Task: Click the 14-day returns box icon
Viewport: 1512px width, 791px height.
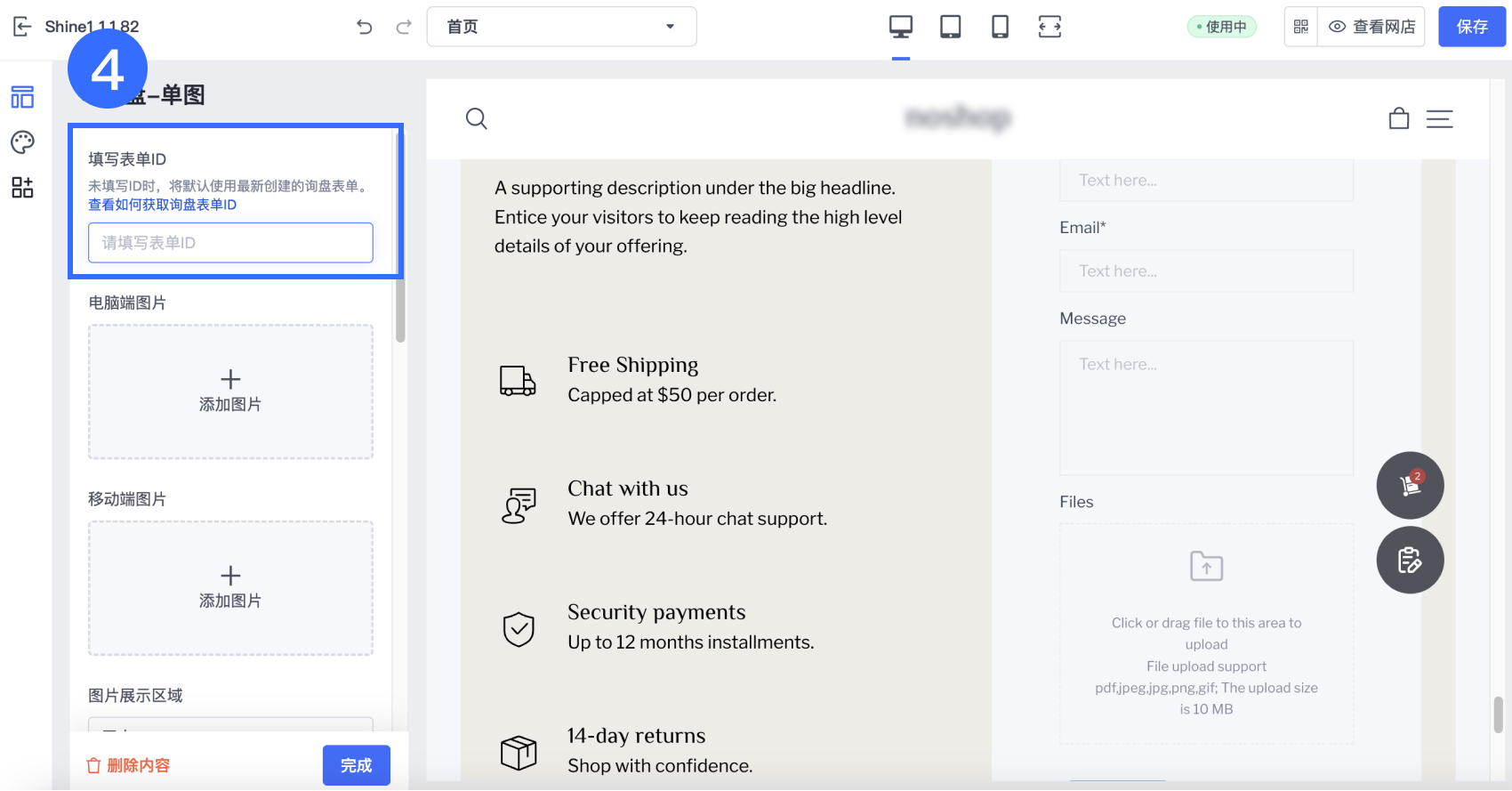Action: click(519, 753)
